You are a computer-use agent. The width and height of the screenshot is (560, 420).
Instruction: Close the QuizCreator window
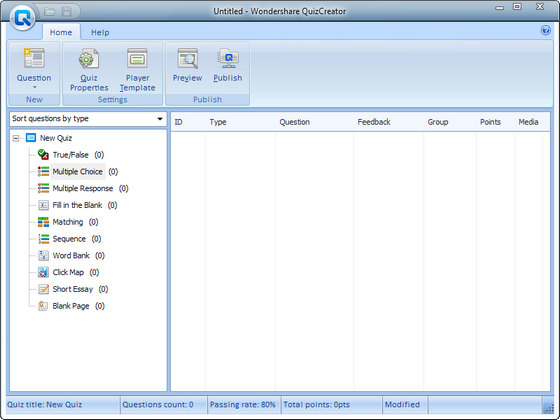[540, 6]
